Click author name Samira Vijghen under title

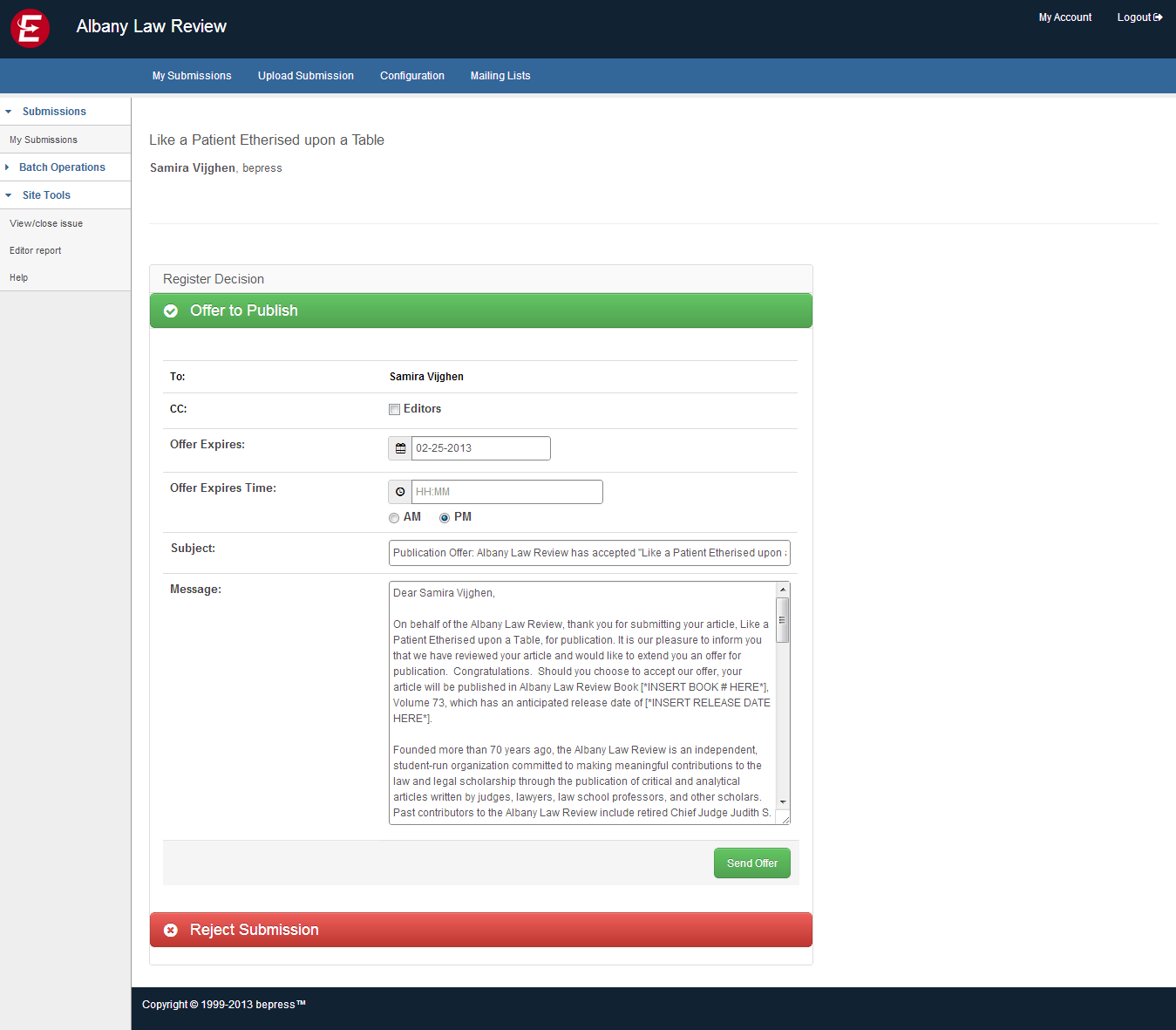point(193,168)
